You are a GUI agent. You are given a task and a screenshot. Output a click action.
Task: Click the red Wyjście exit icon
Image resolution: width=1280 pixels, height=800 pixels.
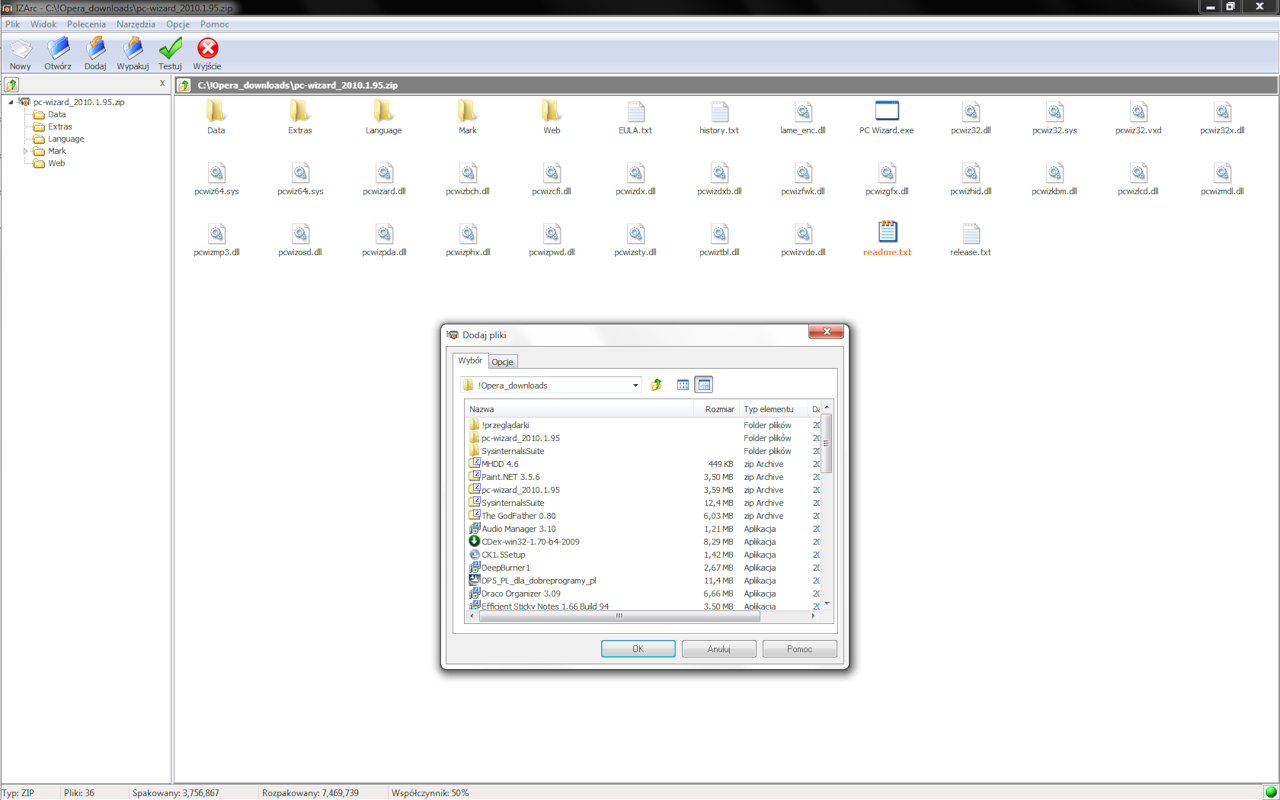click(207, 49)
